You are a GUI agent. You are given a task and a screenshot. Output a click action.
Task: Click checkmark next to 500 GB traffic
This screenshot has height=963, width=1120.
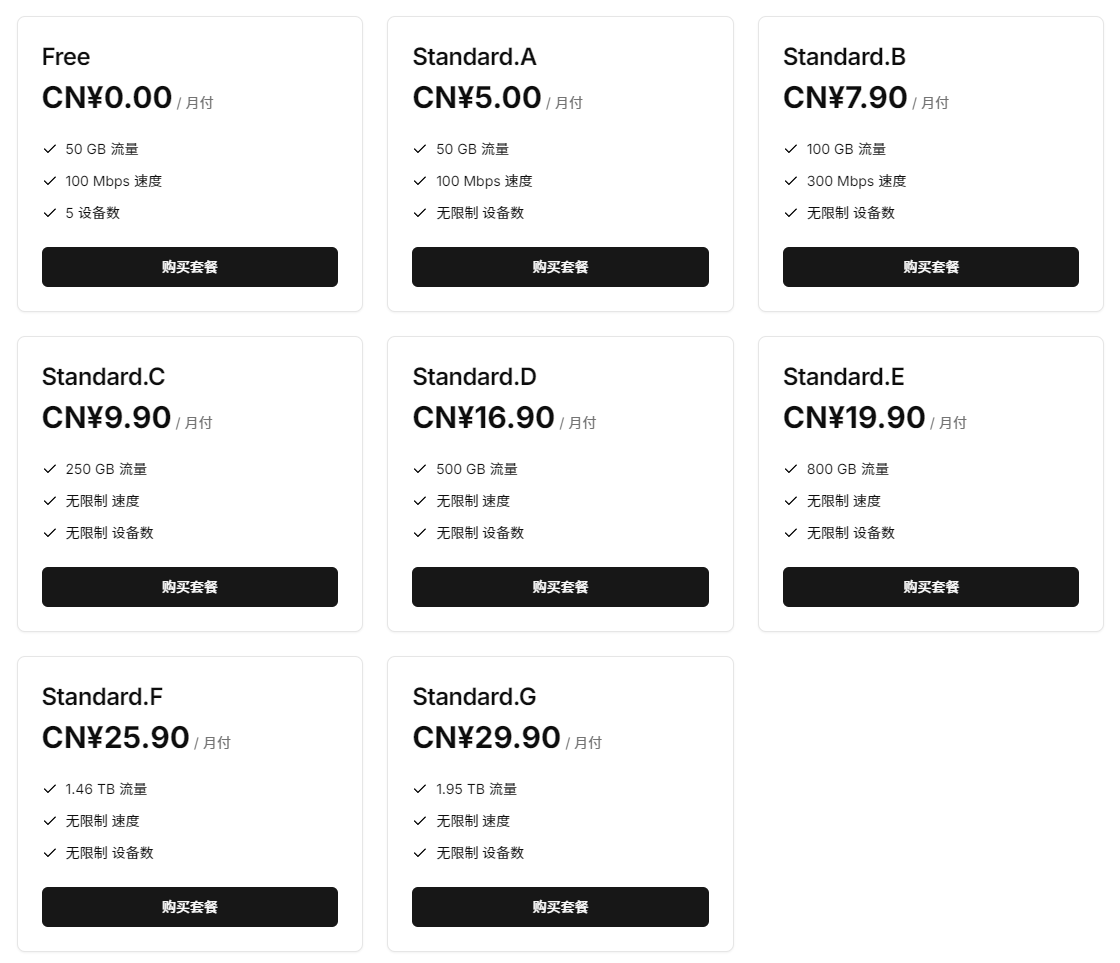click(420, 469)
